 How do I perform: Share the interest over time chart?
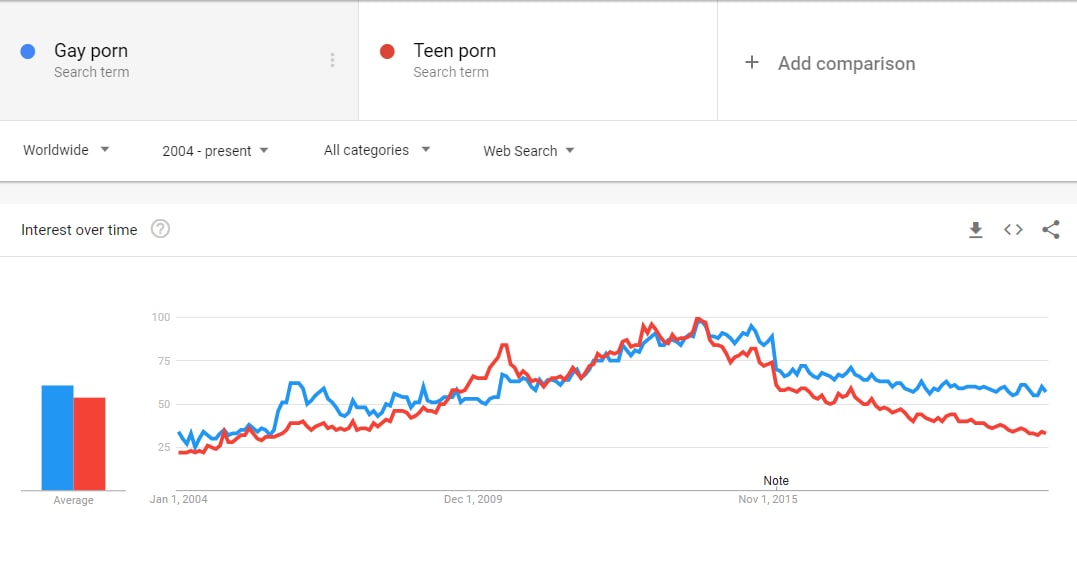tap(1051, 229)
